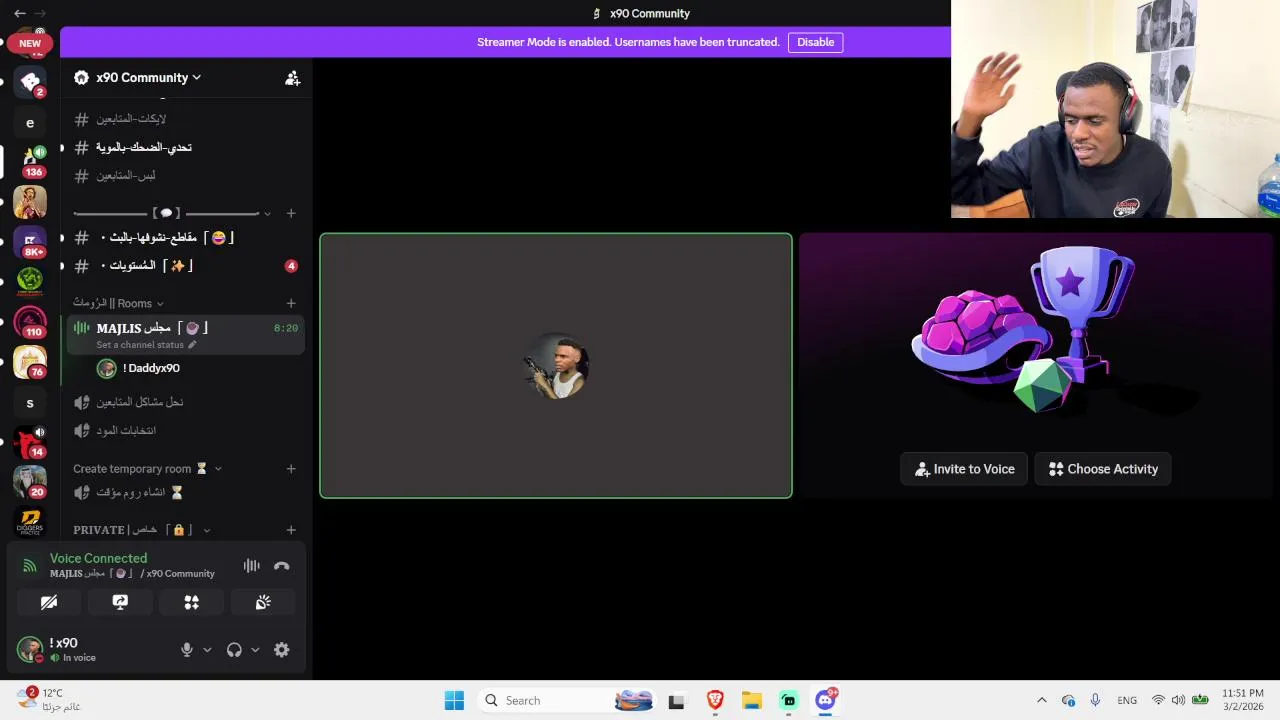Open the server icon with badge 2
This screenshot has height=720, width=1280.
coord(30,82)
